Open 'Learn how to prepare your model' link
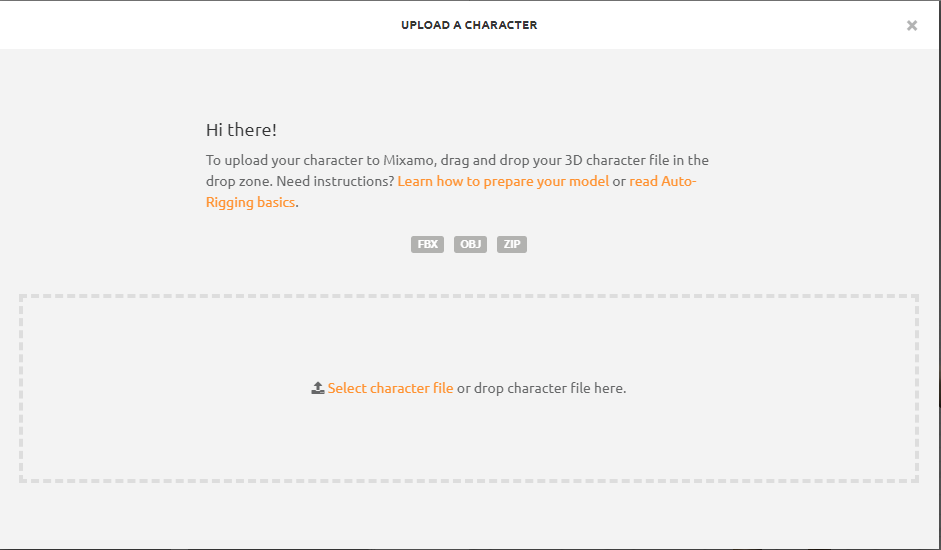Image resolution: width=941 pixels, height=550 pixels. click(503, 181)
